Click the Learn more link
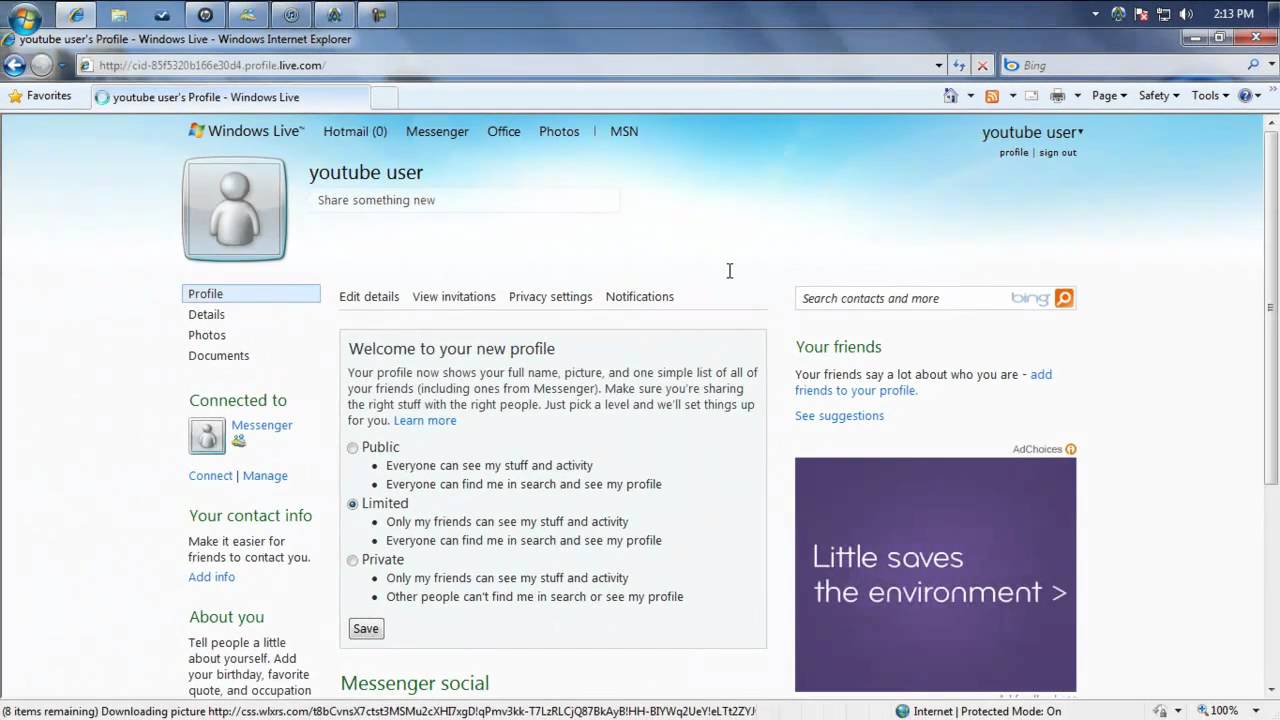This screenshot has width=1280, height=720. pos(425,421)
